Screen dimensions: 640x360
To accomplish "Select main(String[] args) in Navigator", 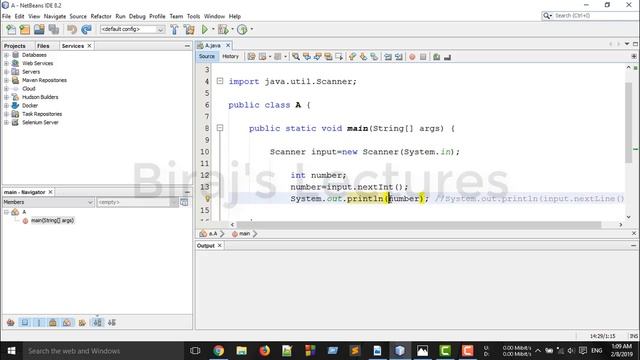I will (52, 220).
